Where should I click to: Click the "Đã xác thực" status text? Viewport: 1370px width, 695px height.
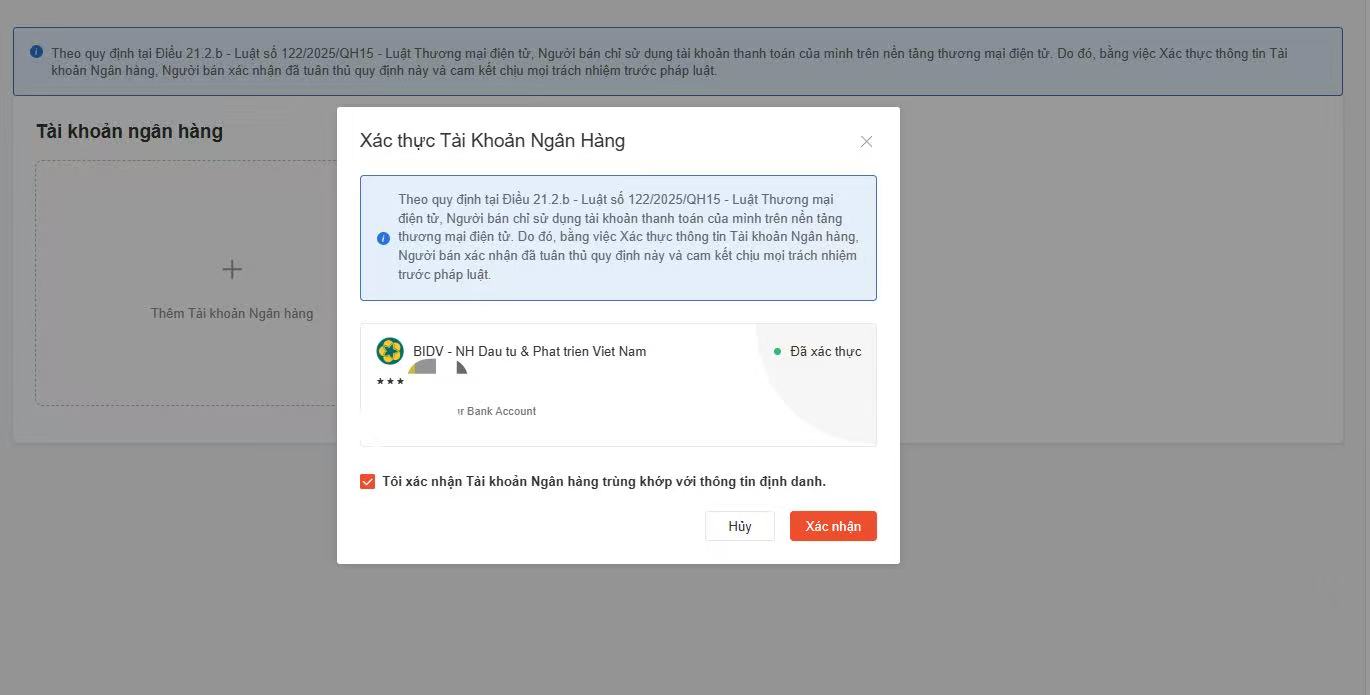826,351
